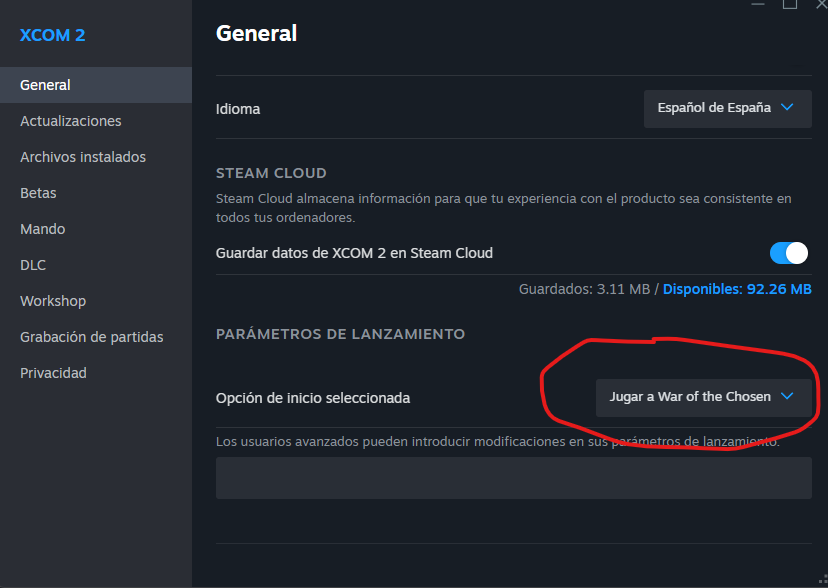Close the properties window
Viewport: 828px width, 588px height.
(822, 4)
